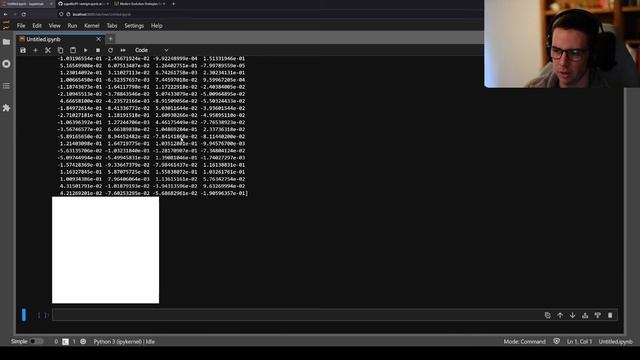Click the Mode: Command status item

pos(524,342)
